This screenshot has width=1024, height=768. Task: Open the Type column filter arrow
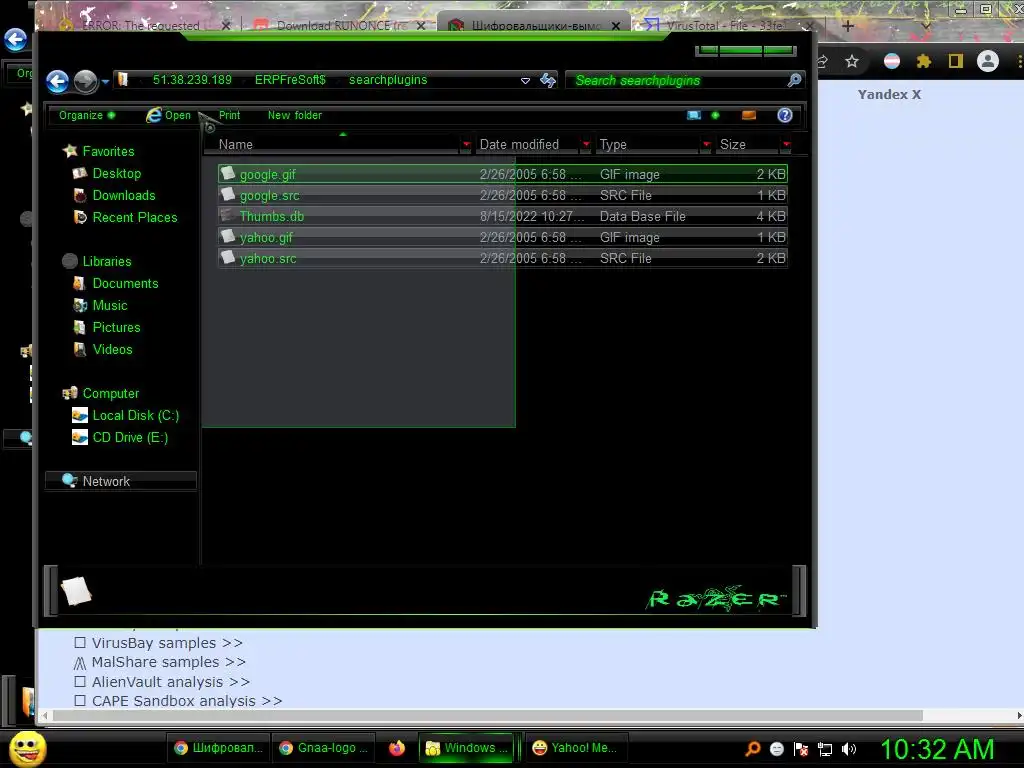click(x=706, y=144)
